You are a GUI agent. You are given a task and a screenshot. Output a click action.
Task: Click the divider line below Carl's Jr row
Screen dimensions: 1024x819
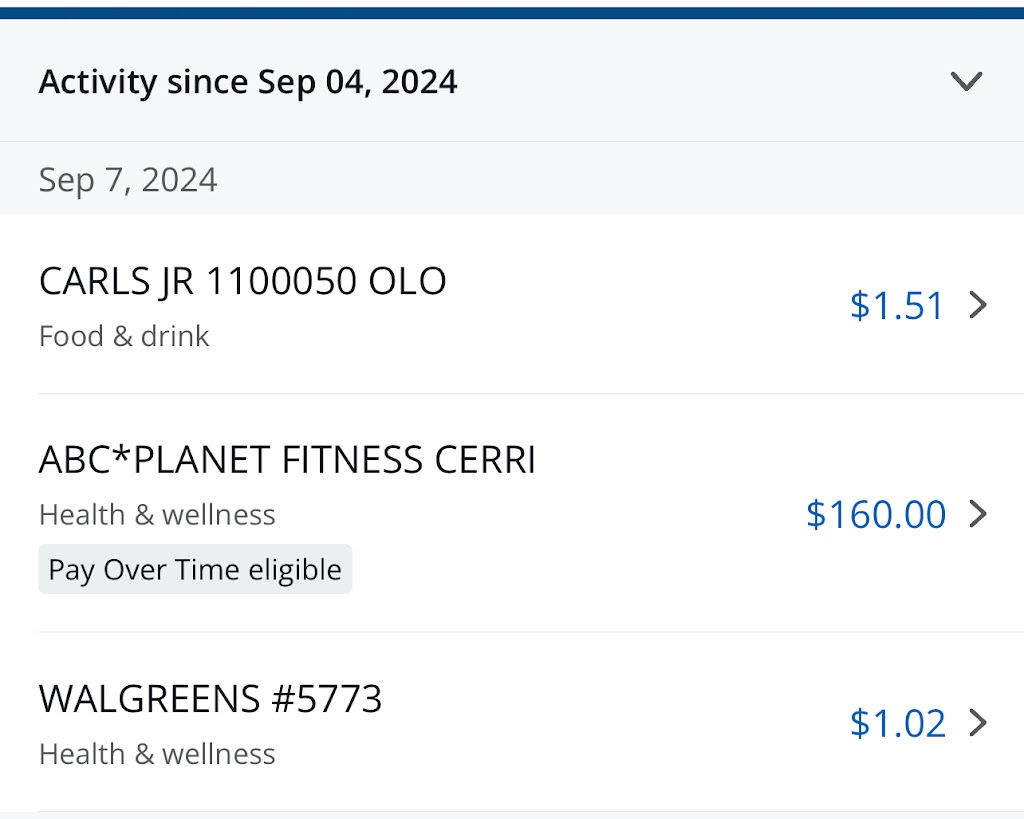click(x=530, y=393)
